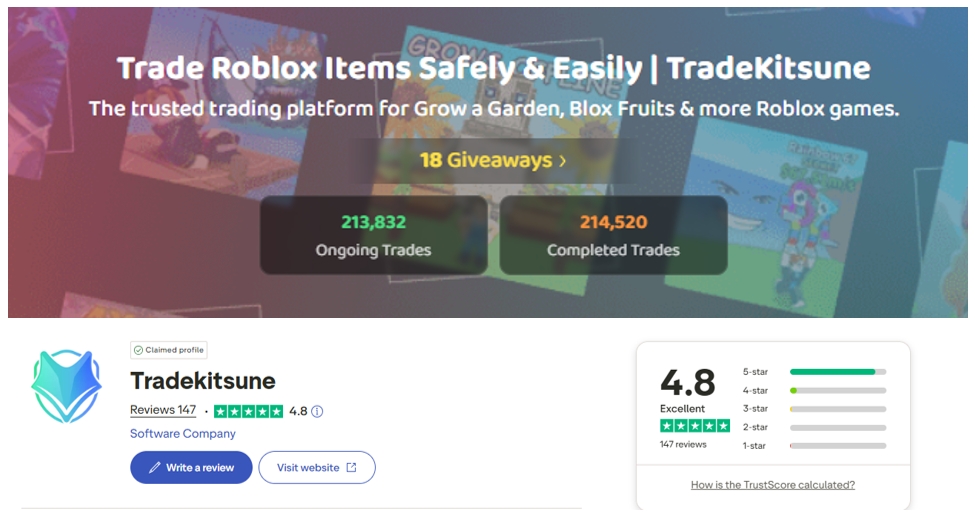The height and width of the screenshot is (517, 975).
Task: Click the Claimed profile checkmark badge
Action: tap(139, 350)
